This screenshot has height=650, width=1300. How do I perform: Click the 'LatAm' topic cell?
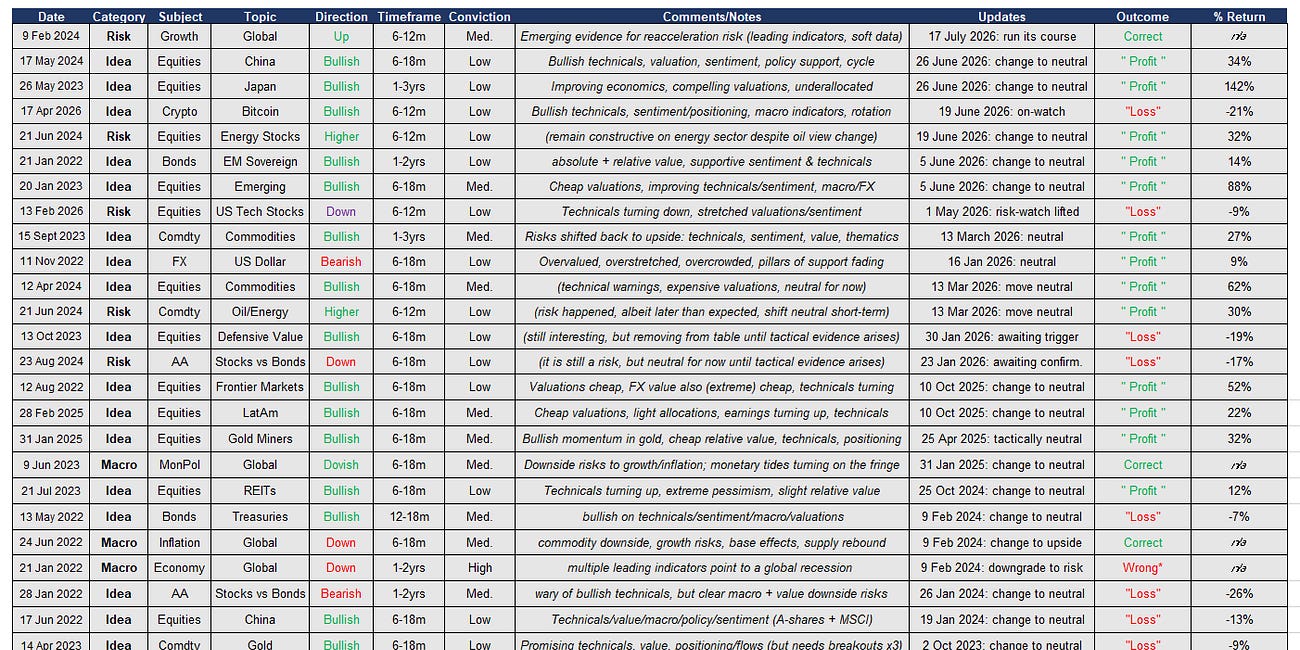click(260, 412)
